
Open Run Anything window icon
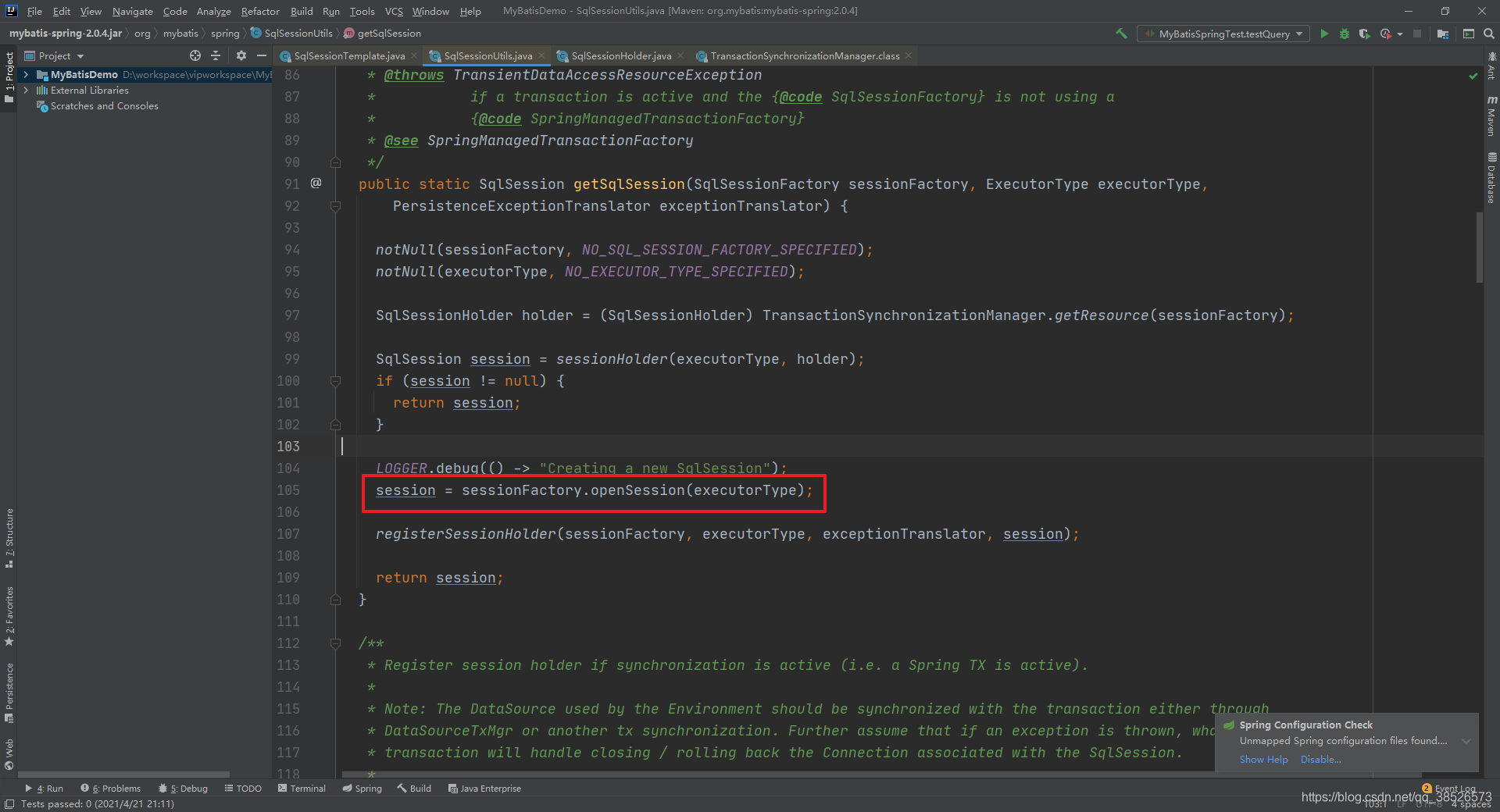pyautogui.click(x=1469, y=34)
